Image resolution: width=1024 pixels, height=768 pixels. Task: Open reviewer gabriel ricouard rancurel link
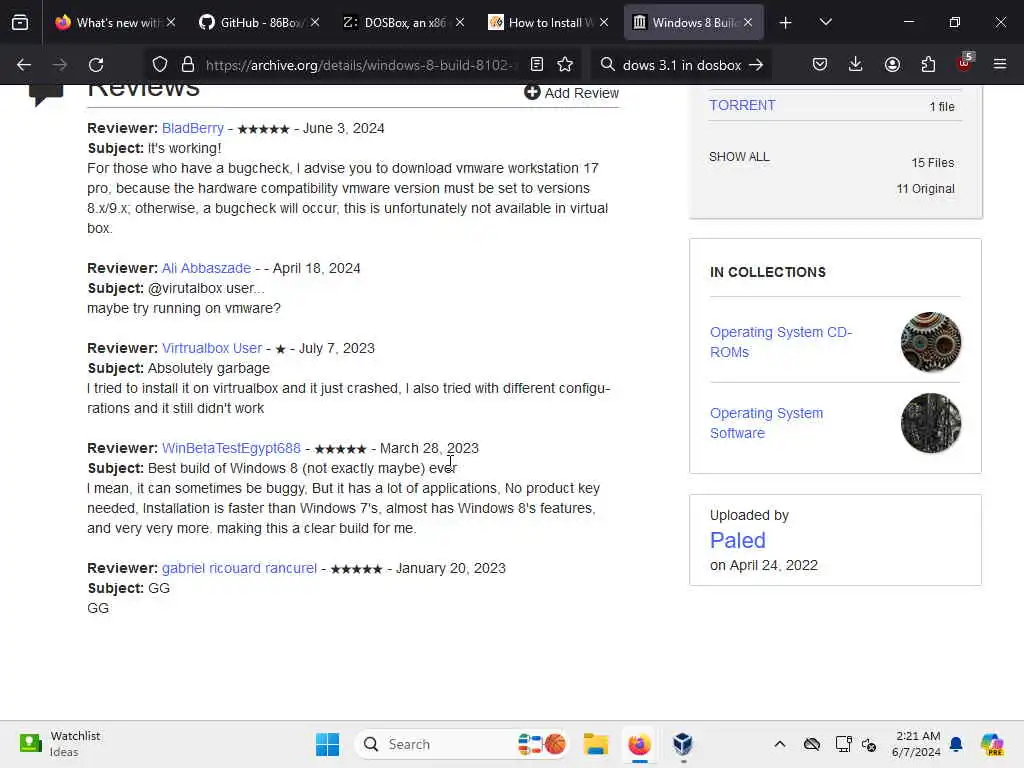(239, 568)
